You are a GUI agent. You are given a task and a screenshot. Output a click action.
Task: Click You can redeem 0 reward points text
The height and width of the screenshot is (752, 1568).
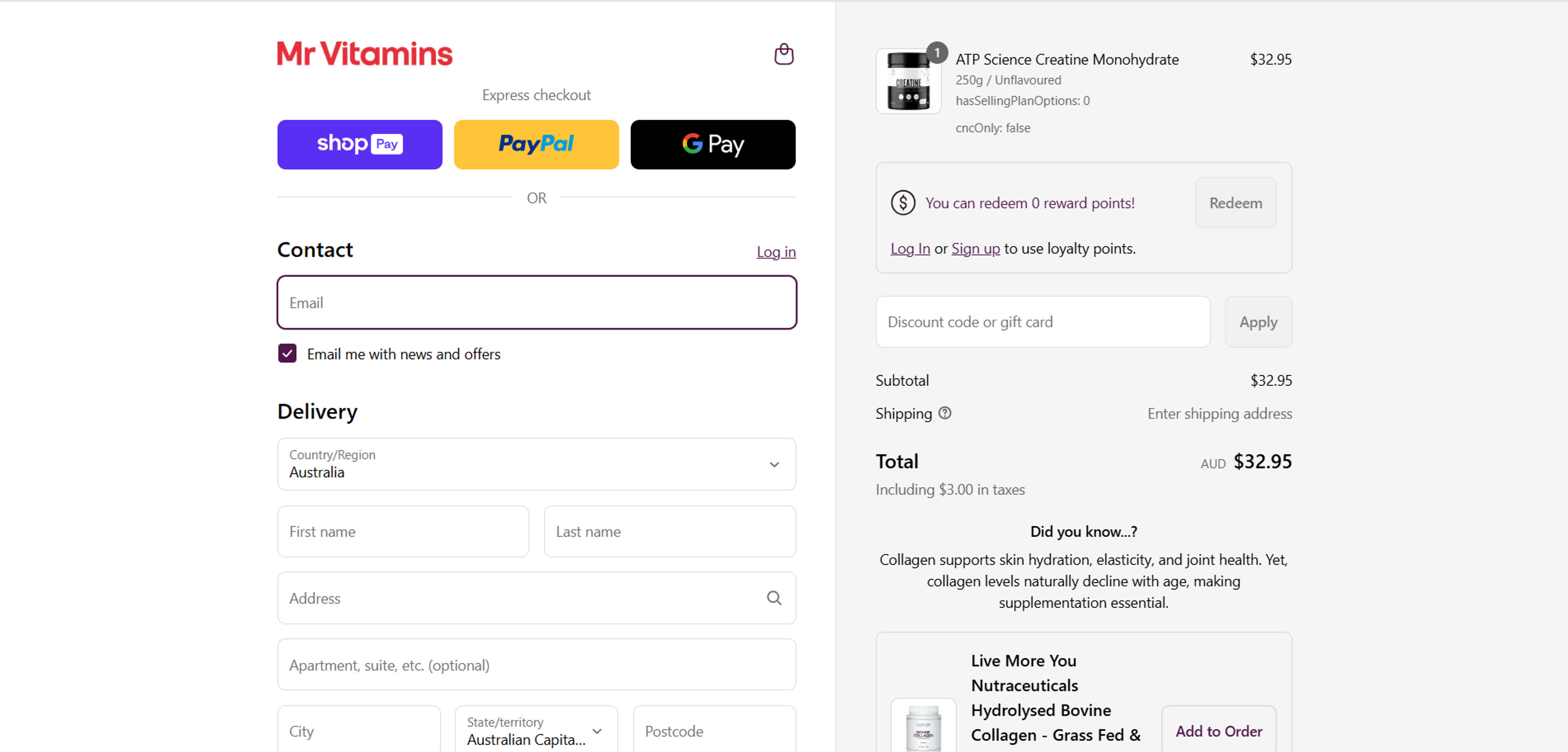click(1030, 203)
